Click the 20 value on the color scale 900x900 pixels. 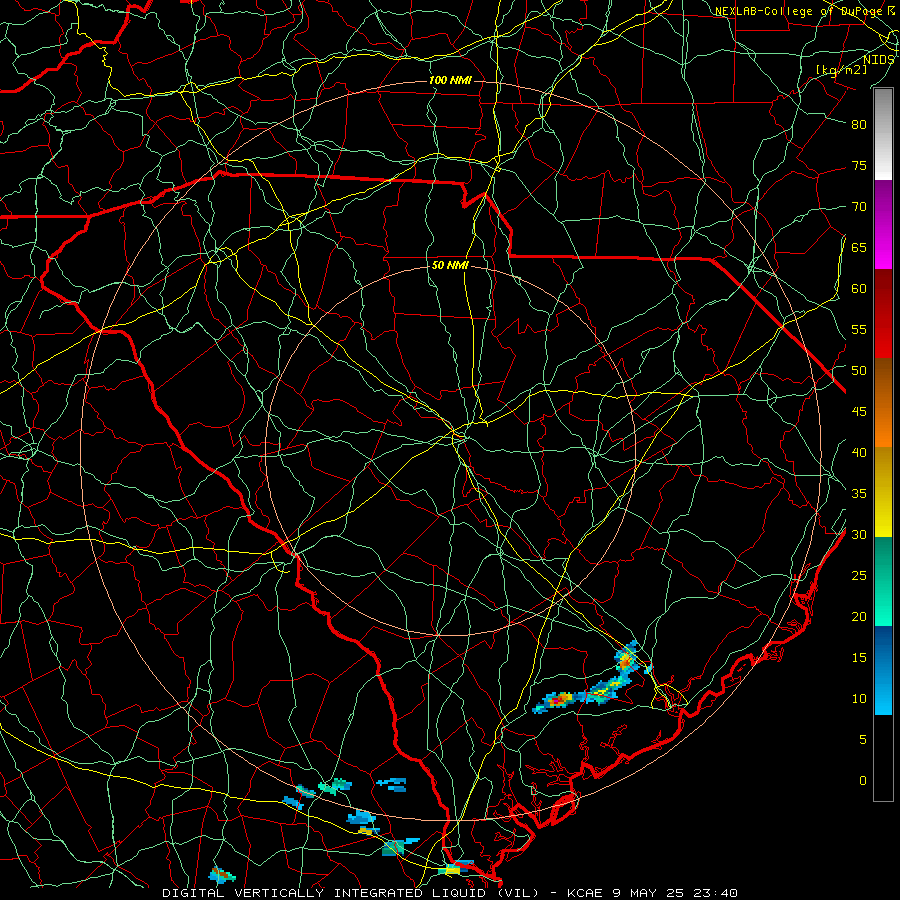[859, 617]
